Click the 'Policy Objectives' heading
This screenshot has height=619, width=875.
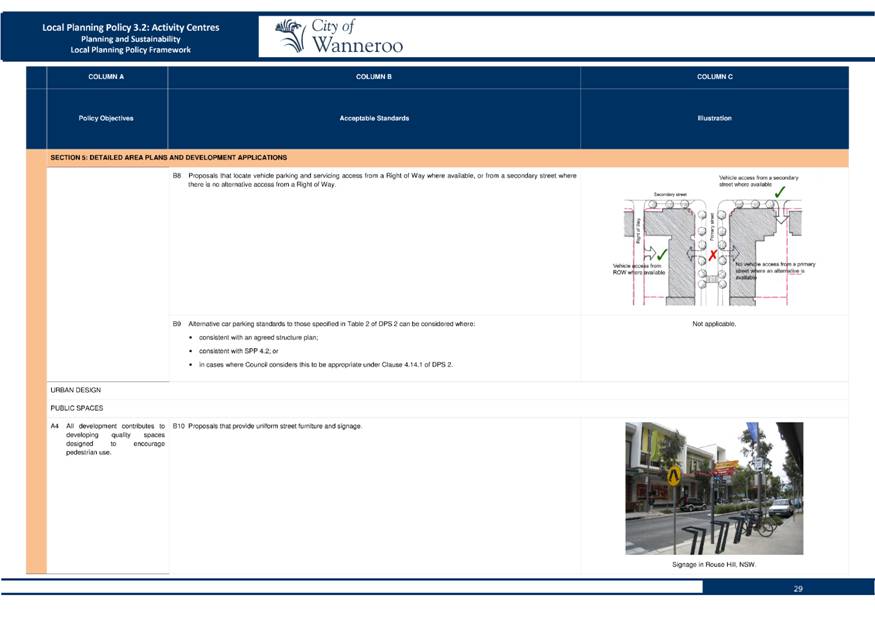point(106,118)
